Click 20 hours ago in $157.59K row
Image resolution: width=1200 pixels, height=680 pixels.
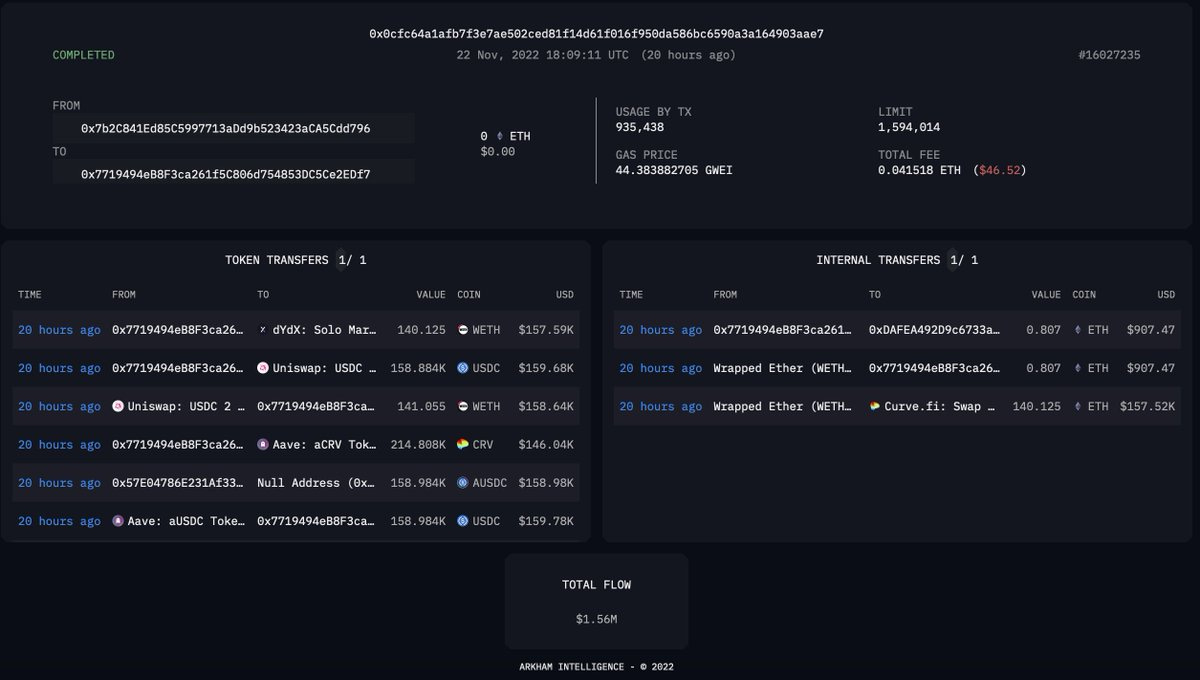[x=59, y=330]
